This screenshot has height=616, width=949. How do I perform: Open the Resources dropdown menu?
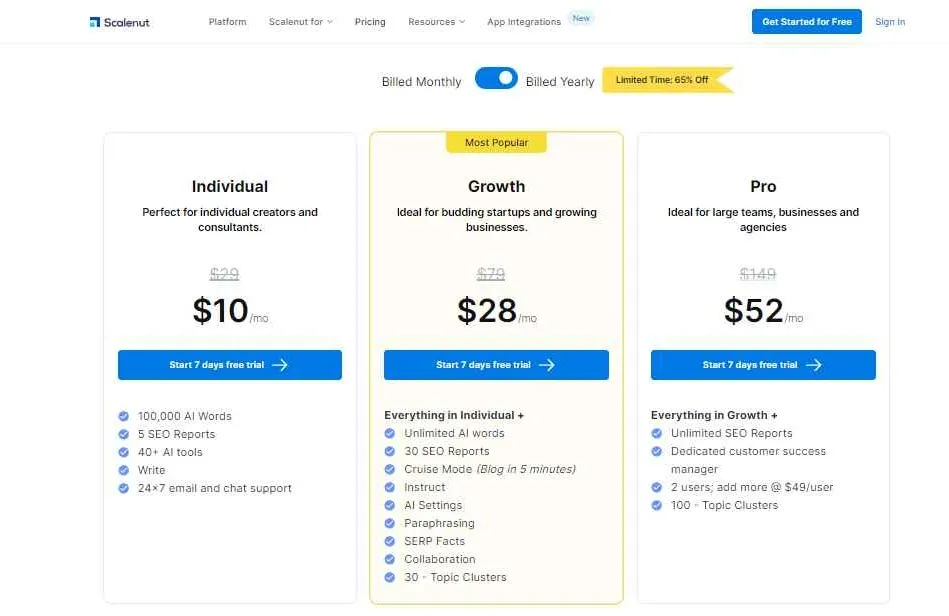[436, 20]
